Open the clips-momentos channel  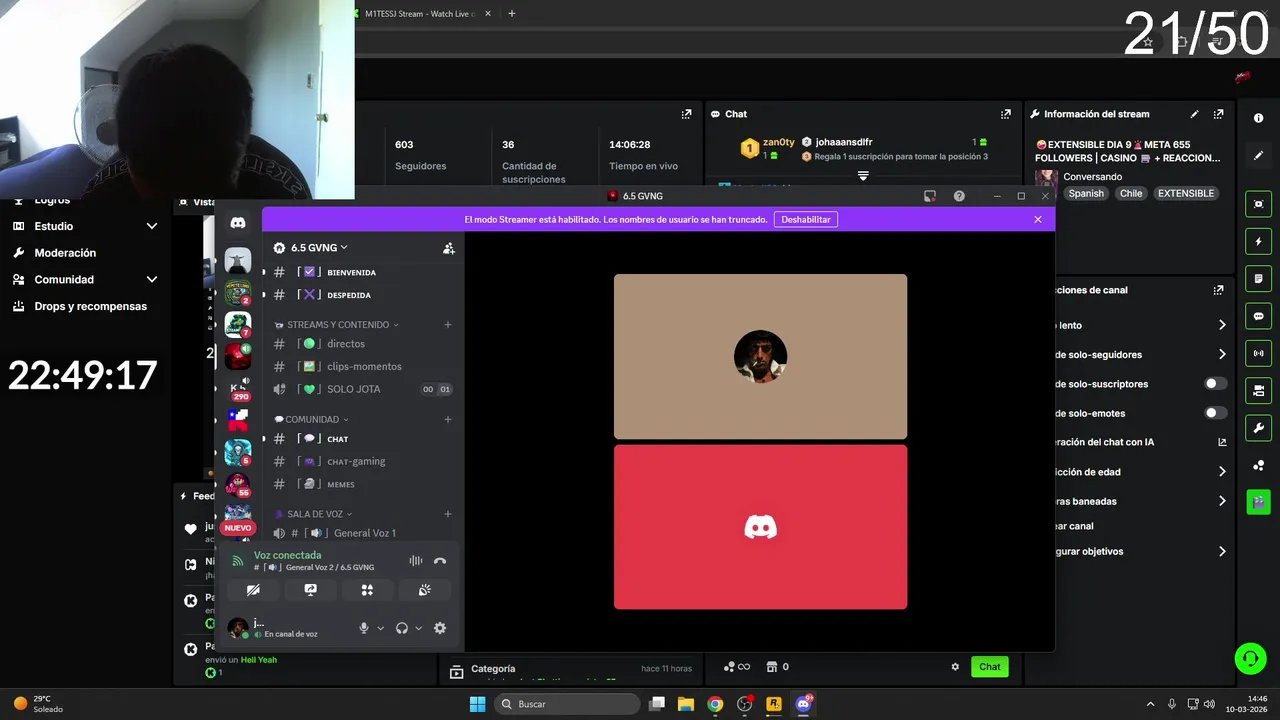pos(362,366)
